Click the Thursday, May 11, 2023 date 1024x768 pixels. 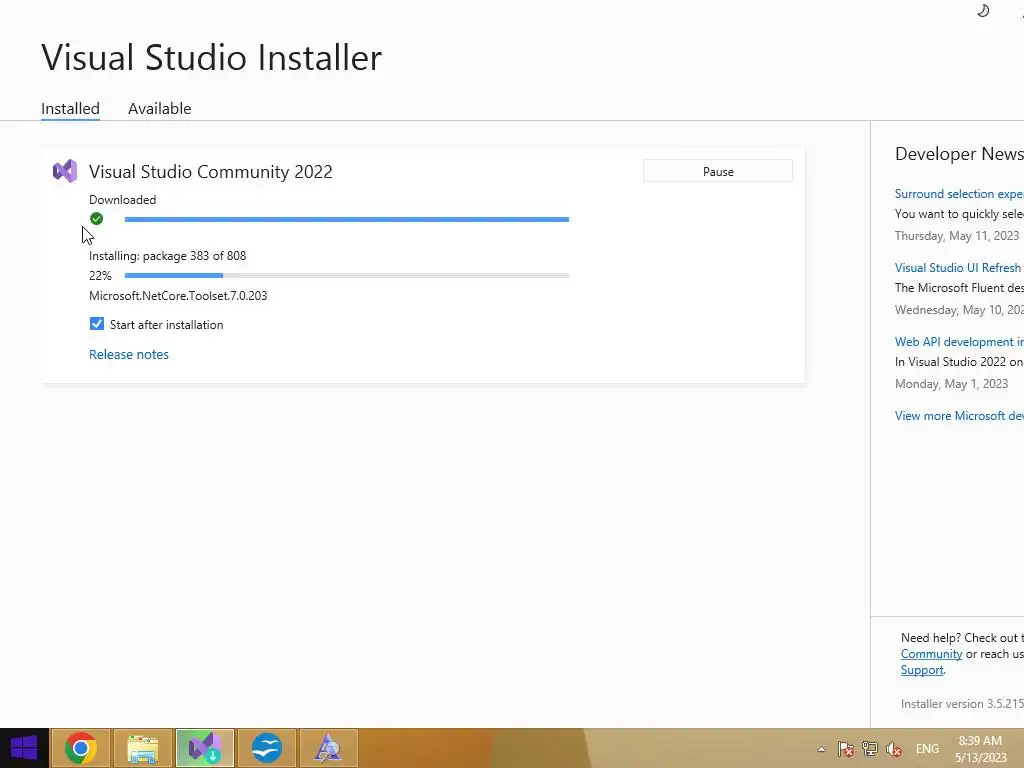(957, 236)
